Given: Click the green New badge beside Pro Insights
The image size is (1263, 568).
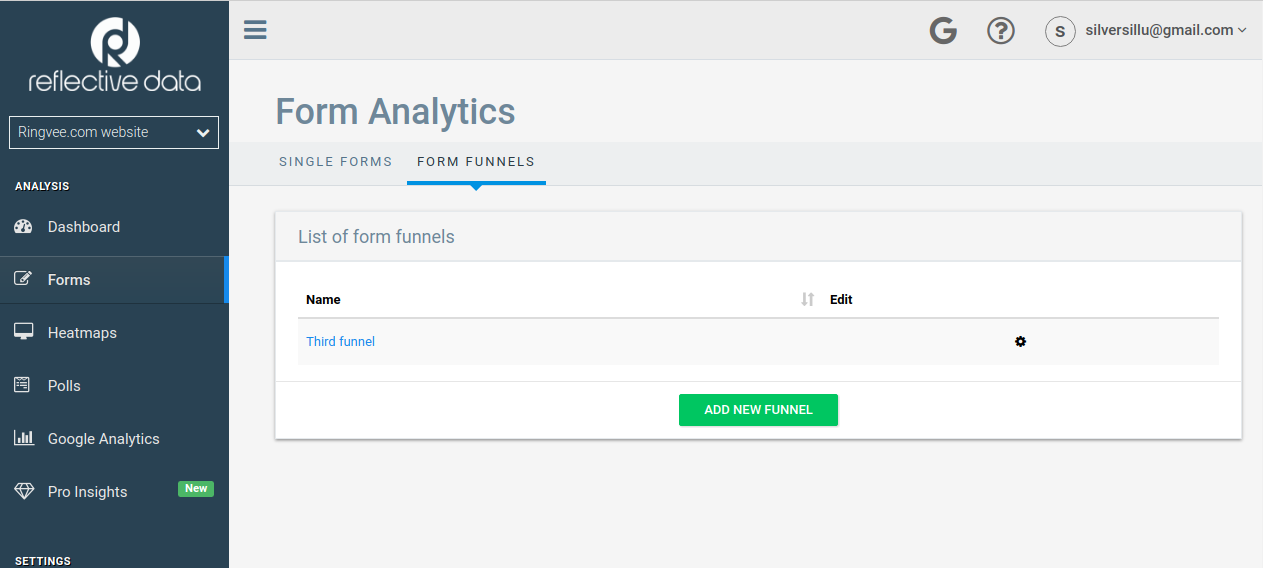Looking at the screenshot, I should (x=196, y=489).
